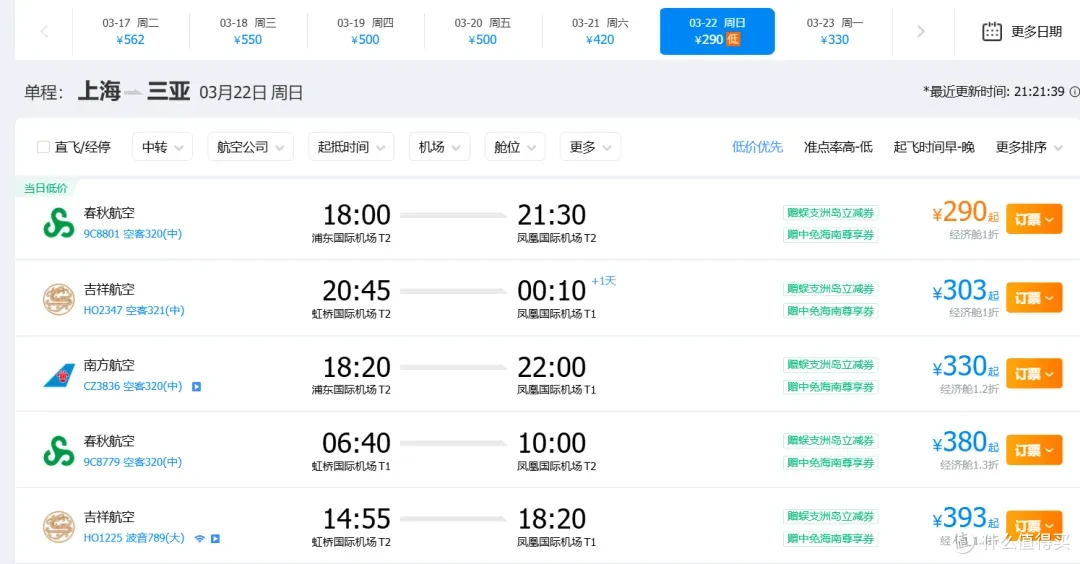Sort by 准点率高-低
Screen dimensions: 1080x564
pyautogui.click(x=838, y=147)
